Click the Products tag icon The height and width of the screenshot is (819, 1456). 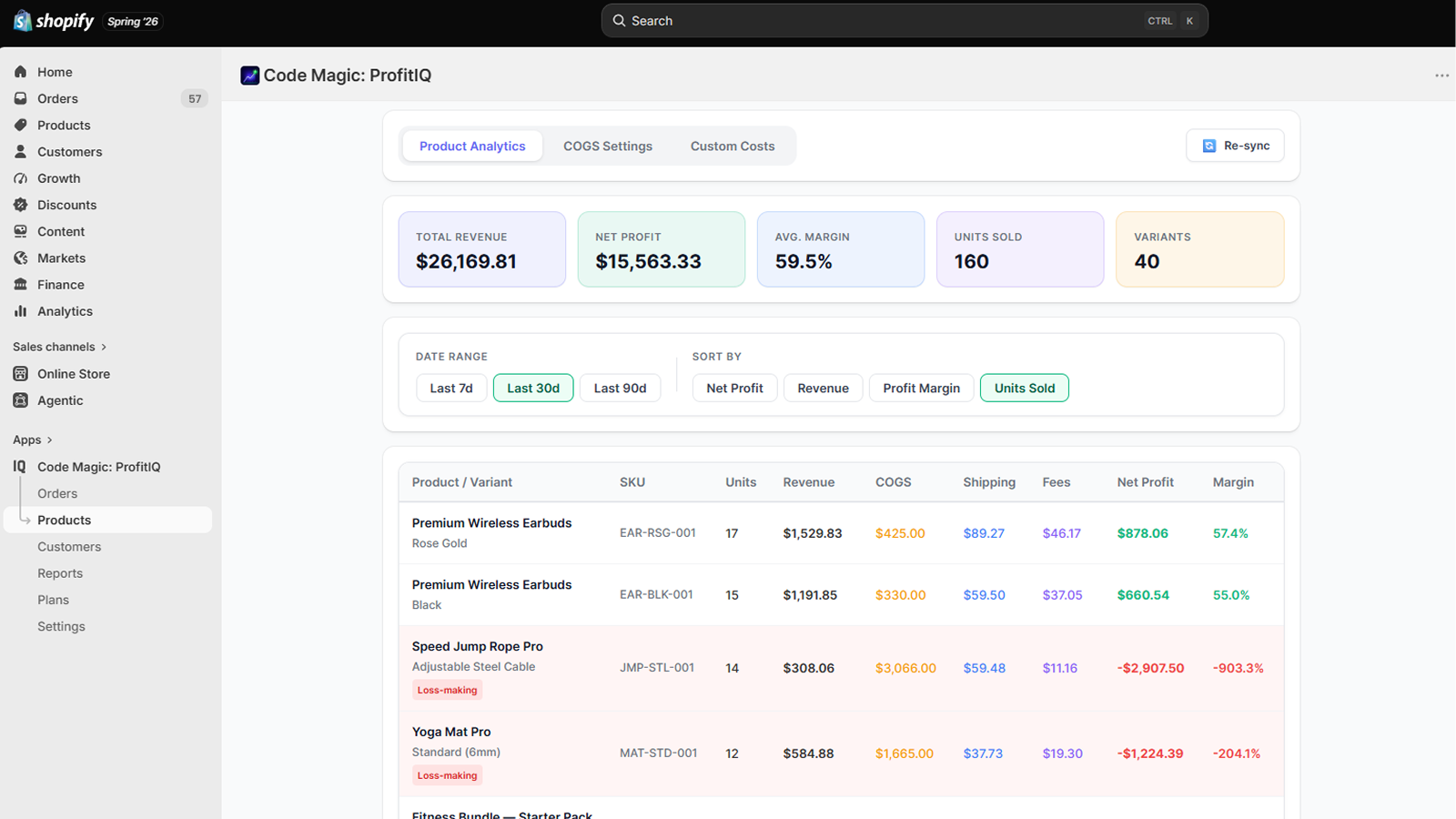coord(20,125)
